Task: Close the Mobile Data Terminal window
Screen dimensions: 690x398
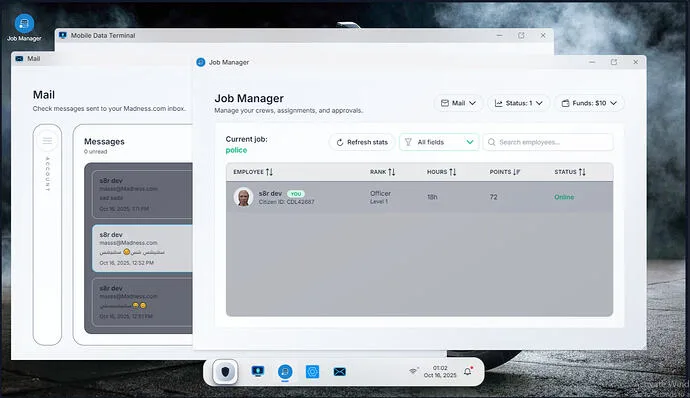Action: [543, 35]
